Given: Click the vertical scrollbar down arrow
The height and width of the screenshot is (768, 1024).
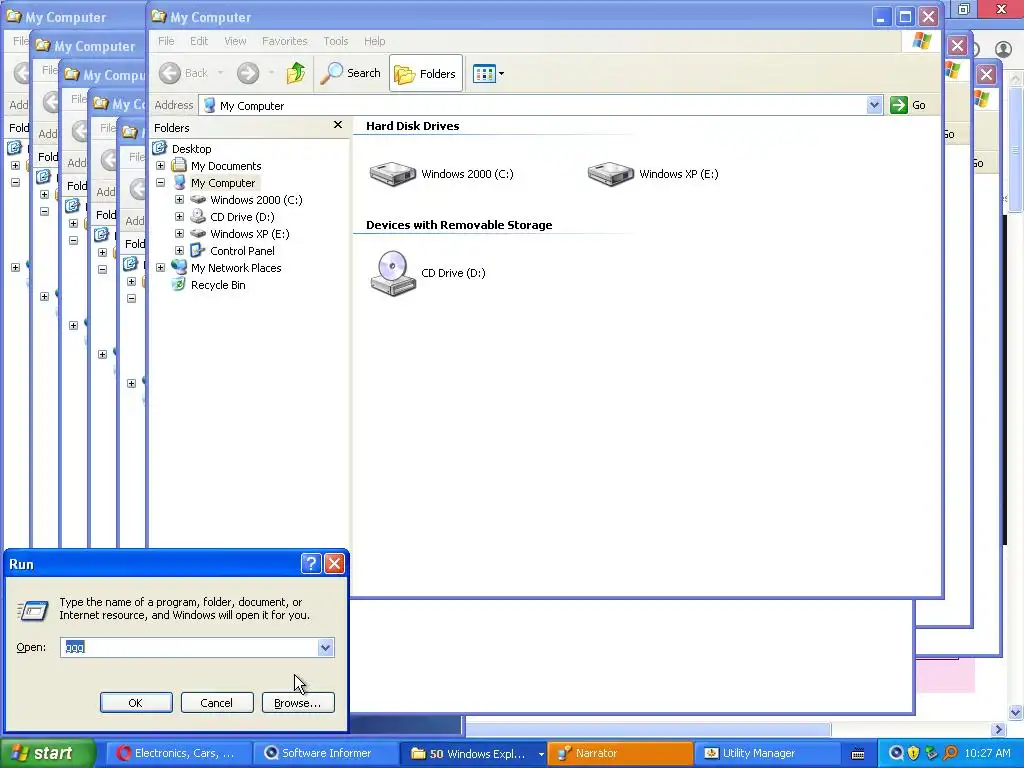Looking at the screenshot, I should [1016, 712].
